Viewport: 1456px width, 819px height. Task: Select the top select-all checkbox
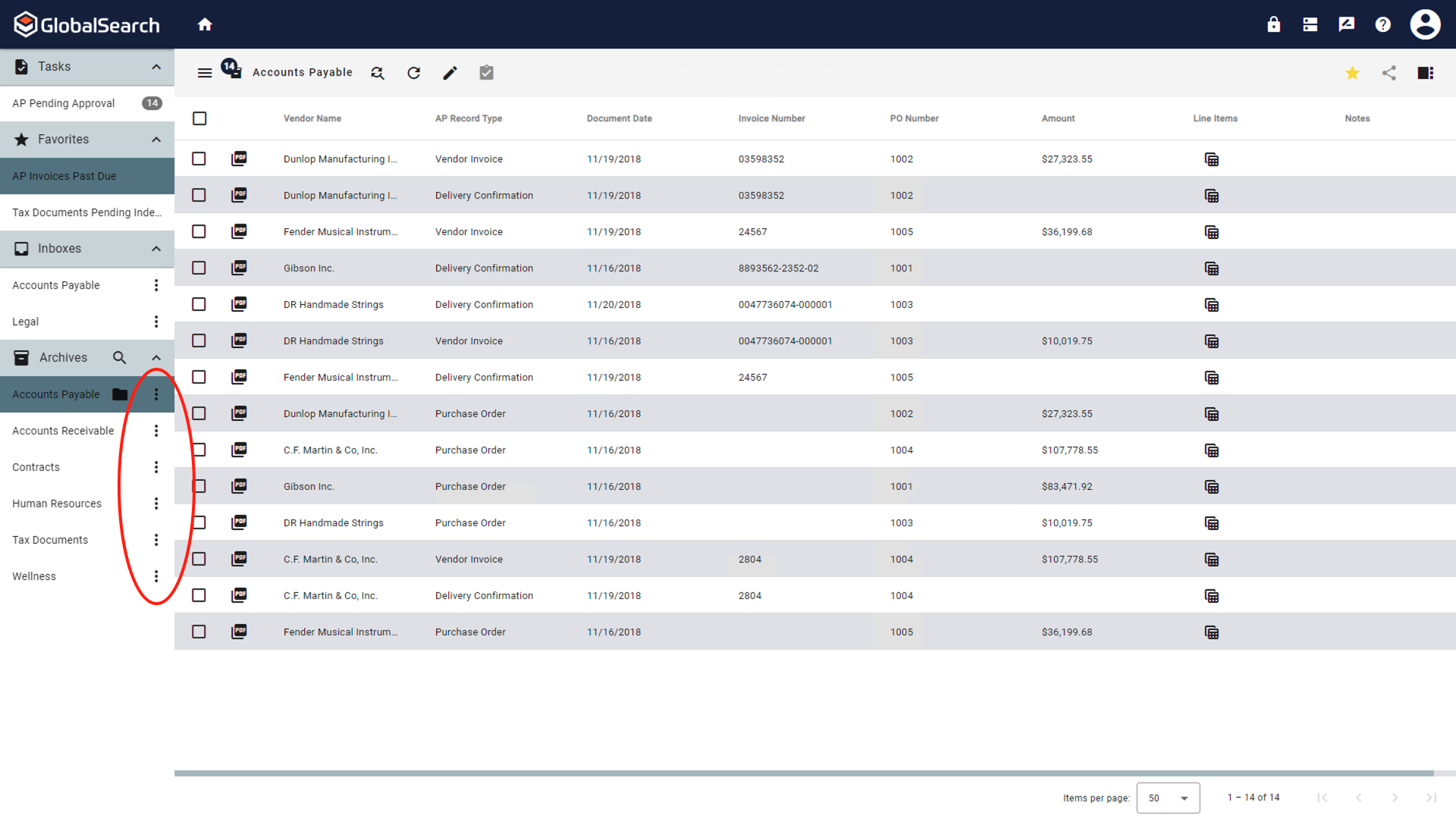pyautogui.click(x=199, y=118)
